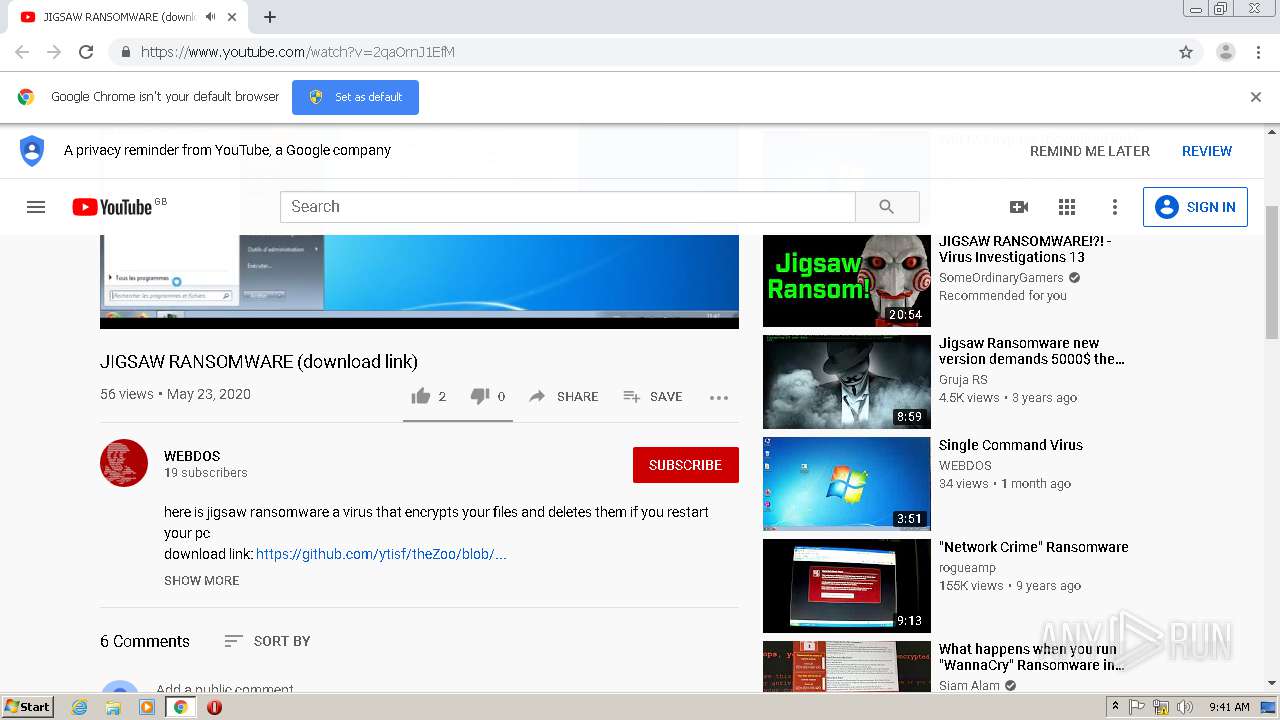Open Windows Explorer folder in taskbar
The height and width of the screenshot is (720, 1280).
click(113, 707)
